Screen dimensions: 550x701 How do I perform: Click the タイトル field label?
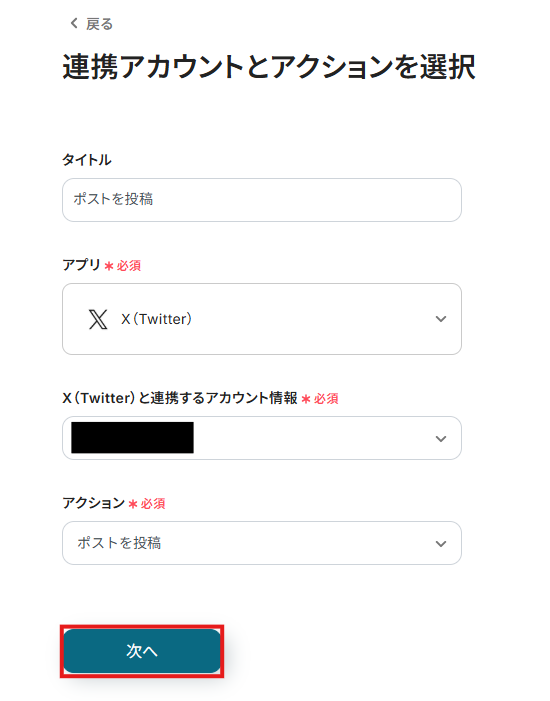point(87,160)
